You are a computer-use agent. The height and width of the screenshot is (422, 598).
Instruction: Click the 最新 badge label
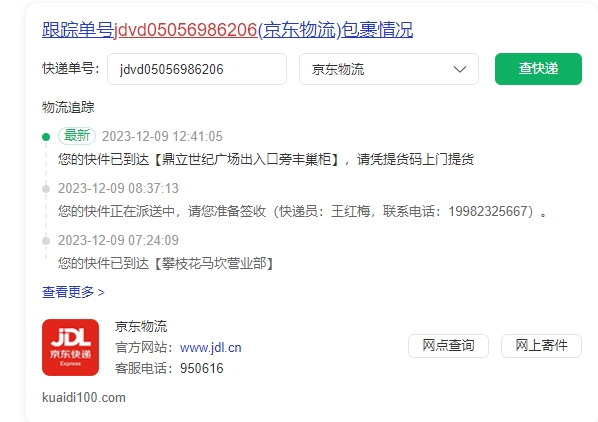point(77,136)
